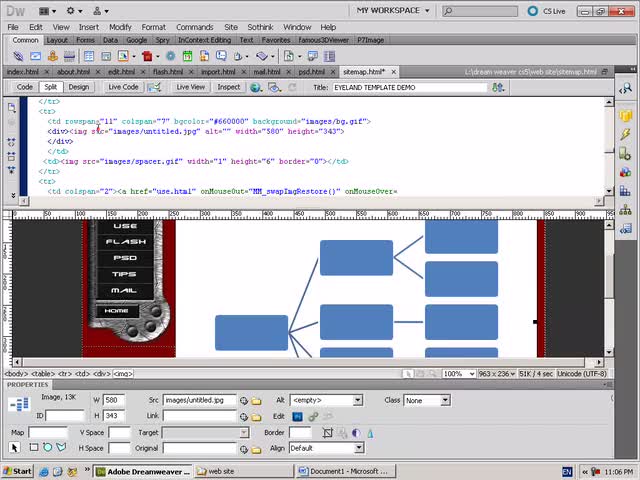Click the Edit in Photoshop icon
640x480 pixels.
296,415
